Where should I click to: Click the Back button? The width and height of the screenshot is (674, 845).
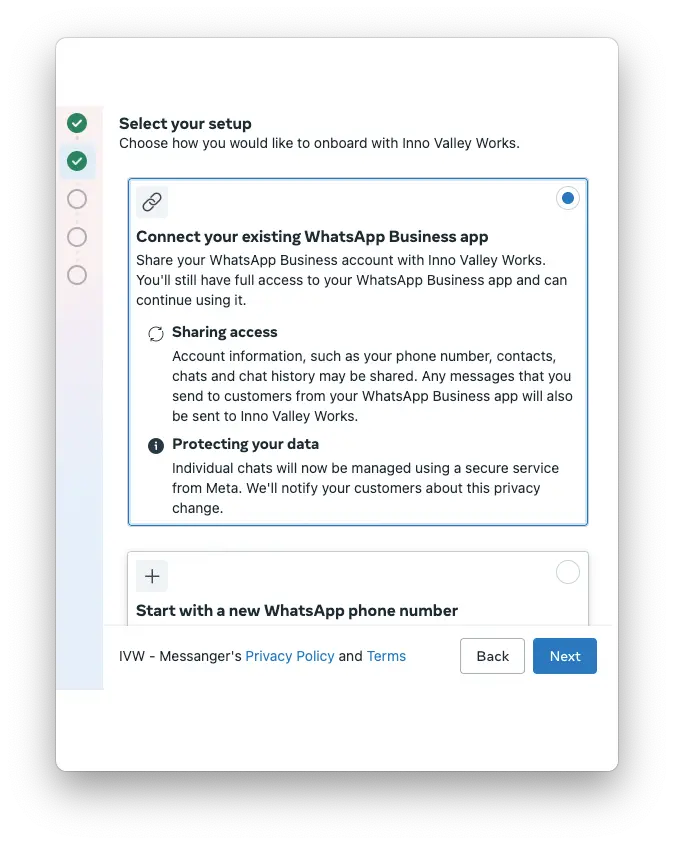pos(492,656)
